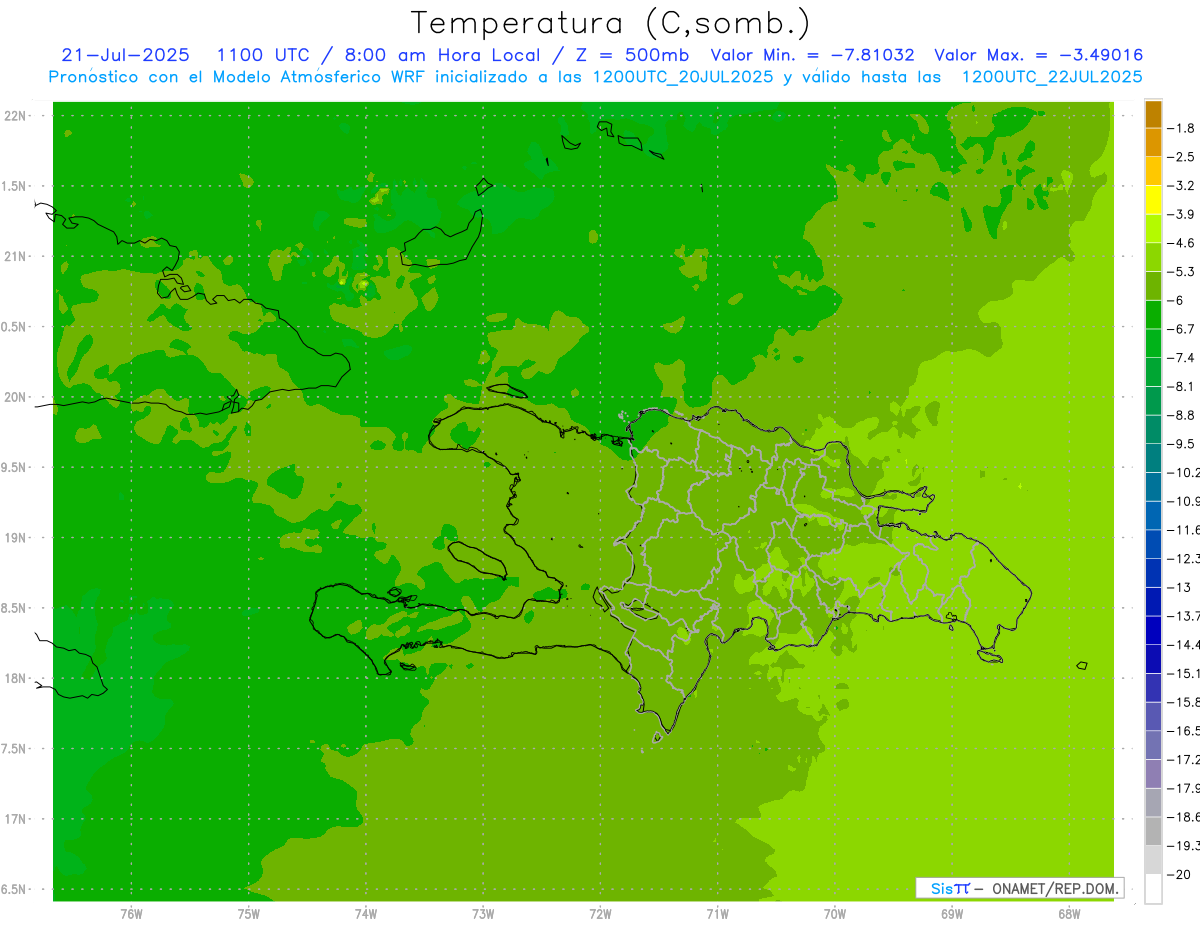Click longitude label '76W'

(131, 913)
